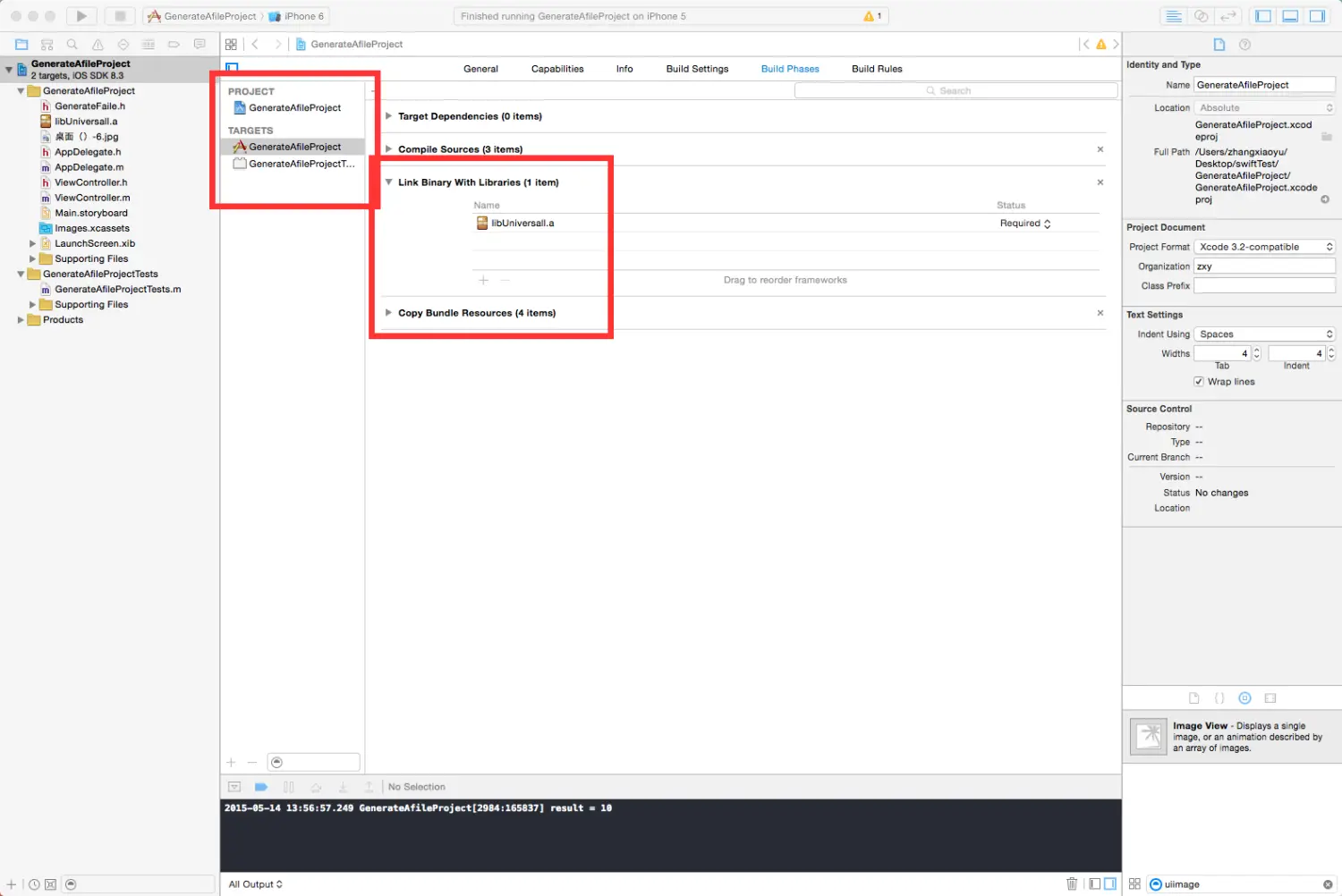
Task: Click the Class Prefix field
Action: click(1264, 286)
